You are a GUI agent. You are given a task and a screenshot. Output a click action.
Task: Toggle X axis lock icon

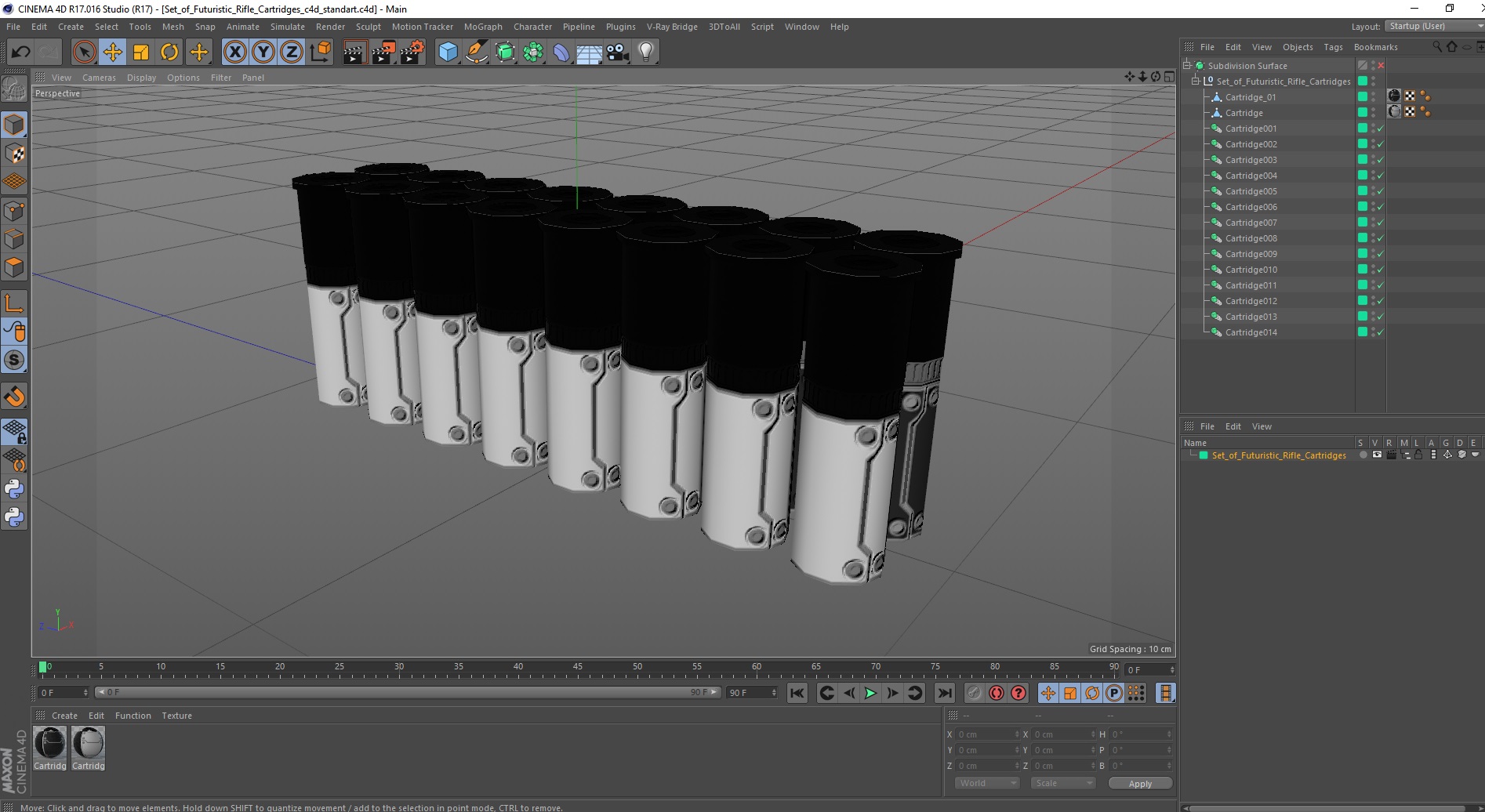[234, 53]
